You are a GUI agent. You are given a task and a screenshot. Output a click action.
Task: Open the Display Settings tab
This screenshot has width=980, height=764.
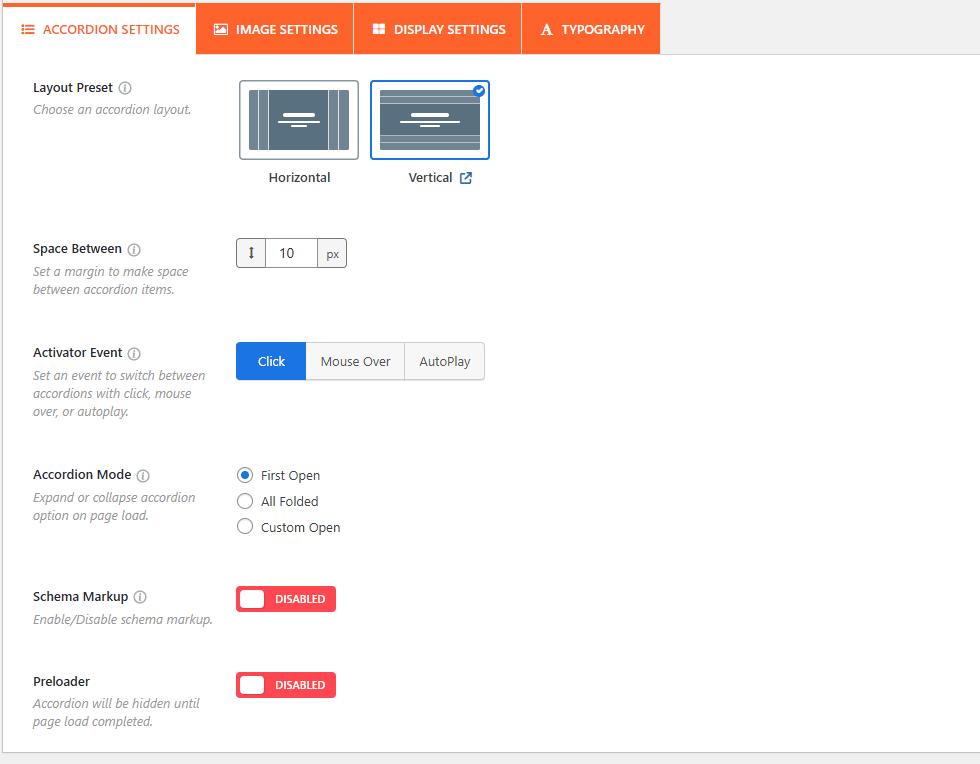click(x=438, y=29)
